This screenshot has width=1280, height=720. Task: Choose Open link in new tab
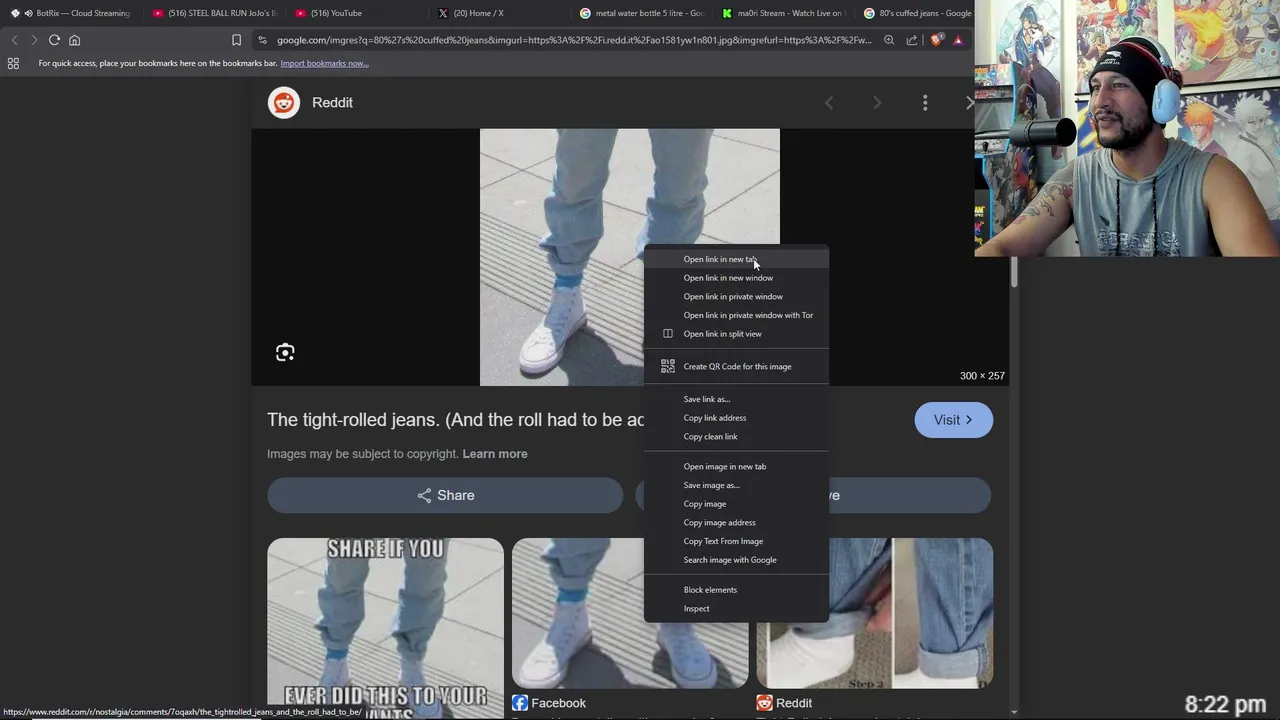[737, 259]
